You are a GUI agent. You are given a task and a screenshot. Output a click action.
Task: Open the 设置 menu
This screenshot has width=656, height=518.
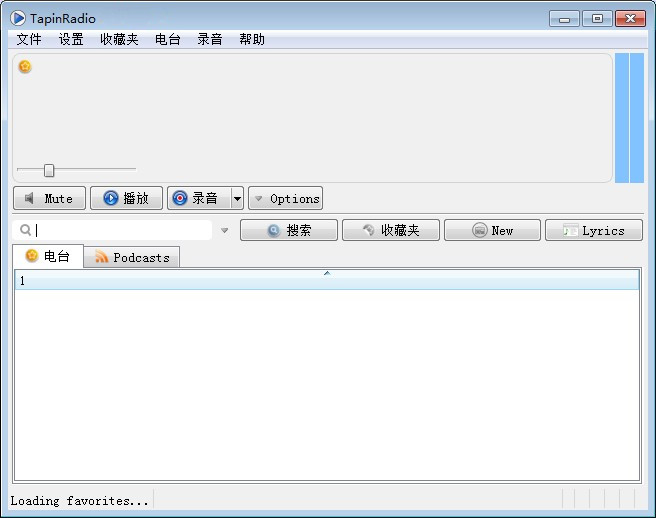[71, 39]
